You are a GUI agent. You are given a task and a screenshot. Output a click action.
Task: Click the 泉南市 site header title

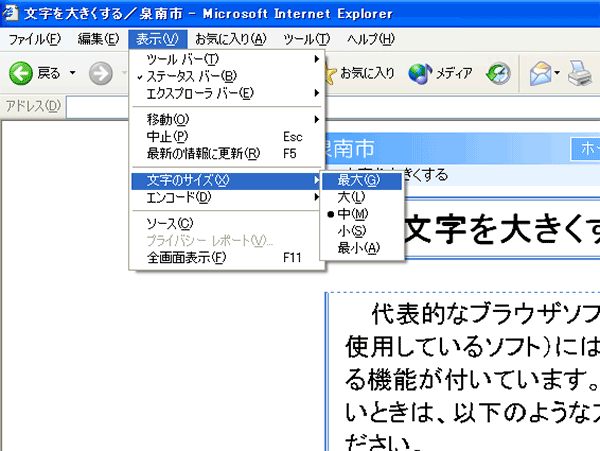(x=349, y=149)
